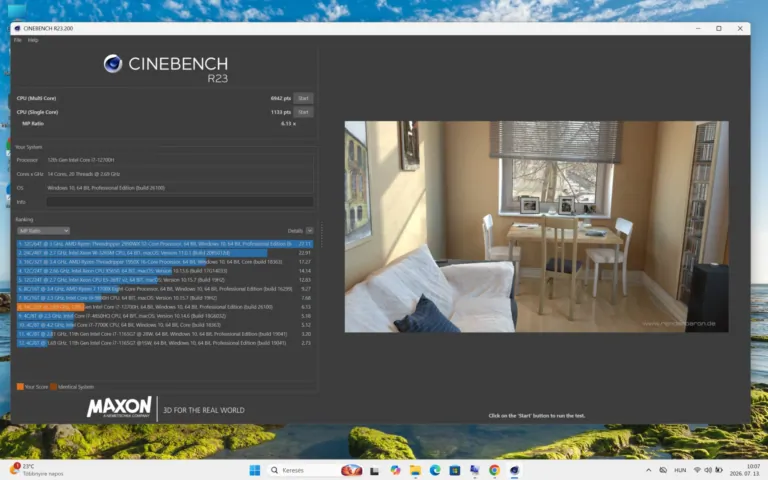Screen dimensions: 768x480
Task: Click the 1133 pts single core score
Action: click(x=281, y=112)
